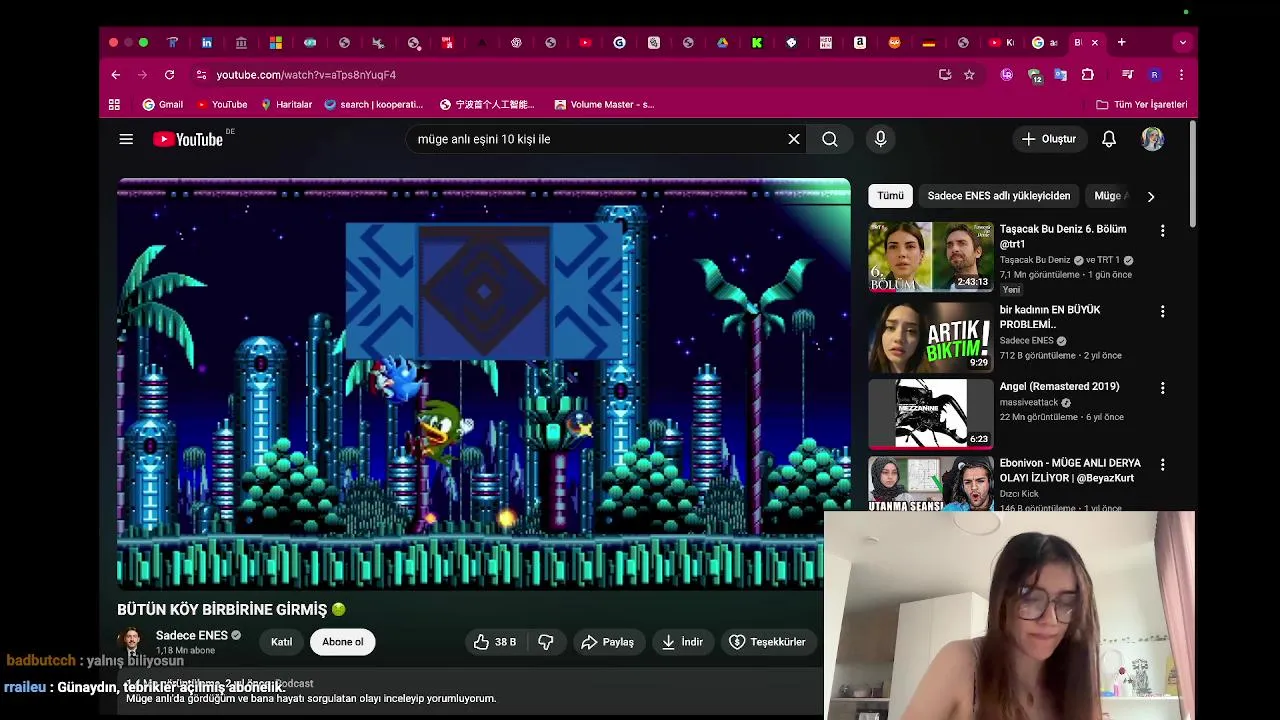Open Ebonivon - MÜGE ANLI DERYA video title
This screenshot has height=720, width=1280.
coord(1070,471)
